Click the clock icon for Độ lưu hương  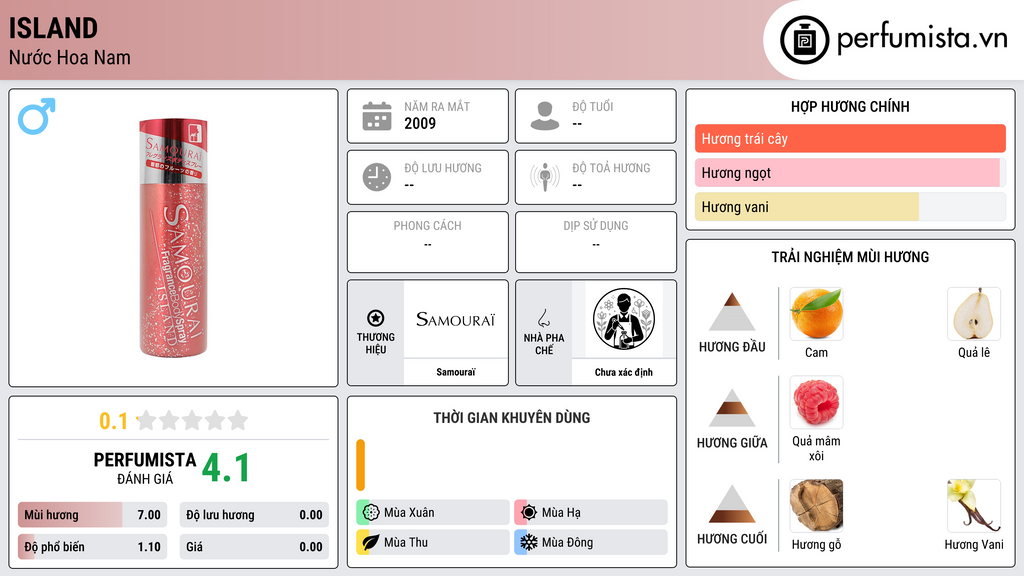point(377,177)
